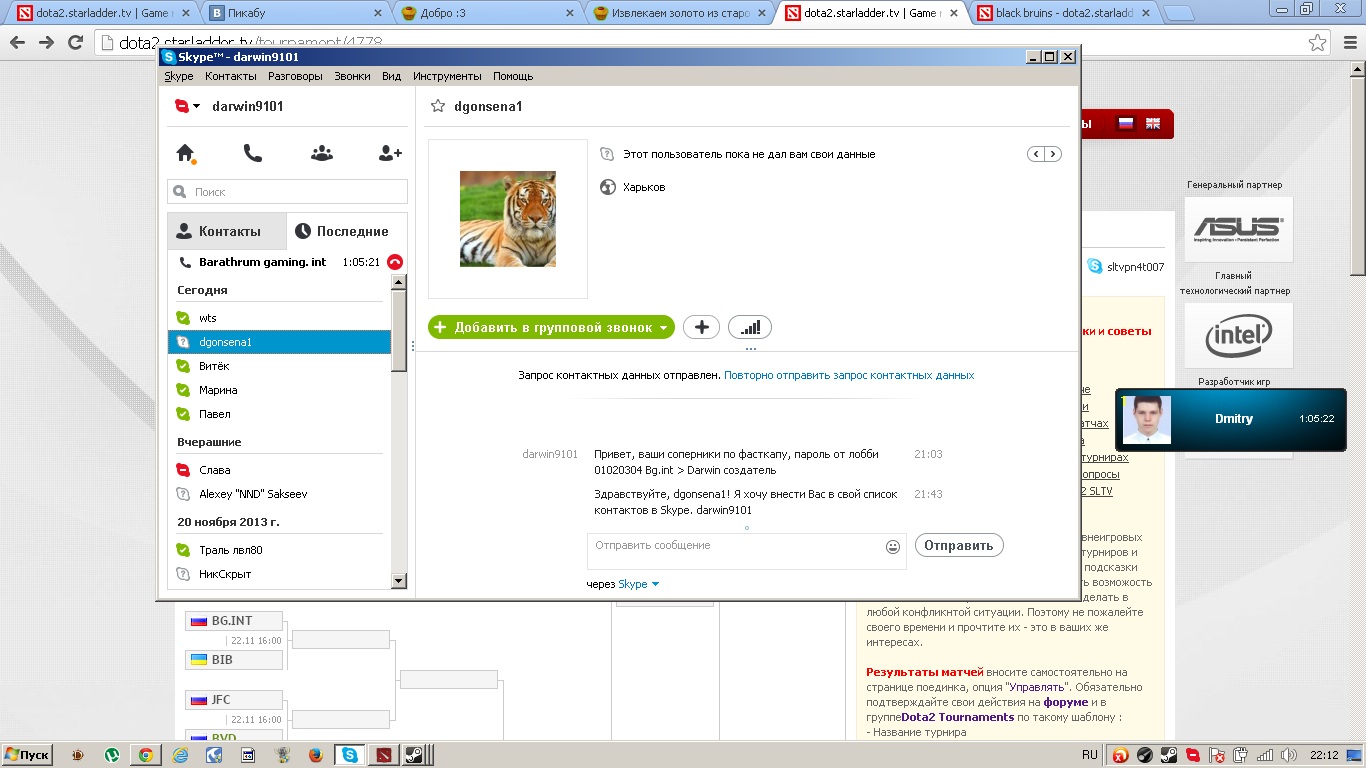Check call quality signal bars button

(750, 327)
